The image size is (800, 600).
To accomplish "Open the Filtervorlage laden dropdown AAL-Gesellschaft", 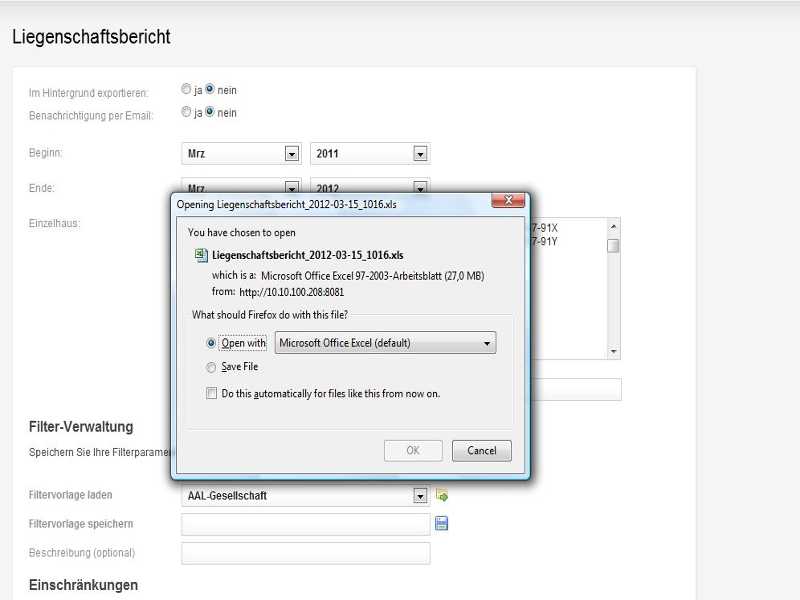I will pos(305,495).
